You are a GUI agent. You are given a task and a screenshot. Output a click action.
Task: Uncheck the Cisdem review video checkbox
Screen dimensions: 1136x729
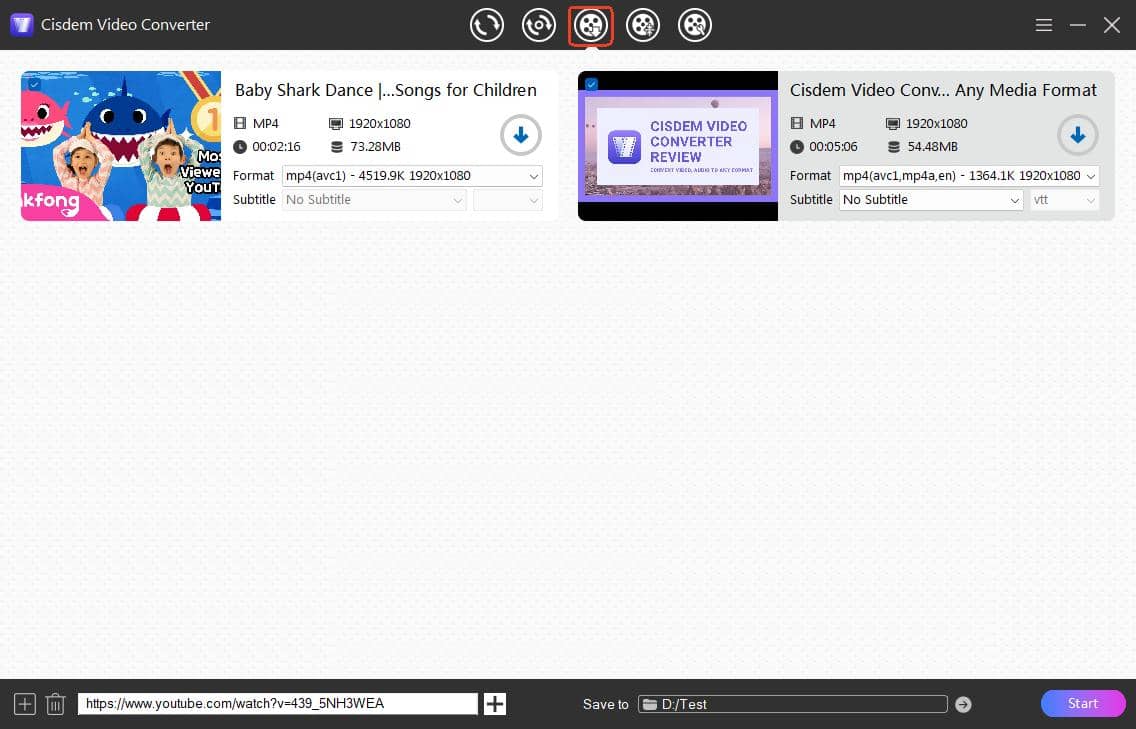590,85
